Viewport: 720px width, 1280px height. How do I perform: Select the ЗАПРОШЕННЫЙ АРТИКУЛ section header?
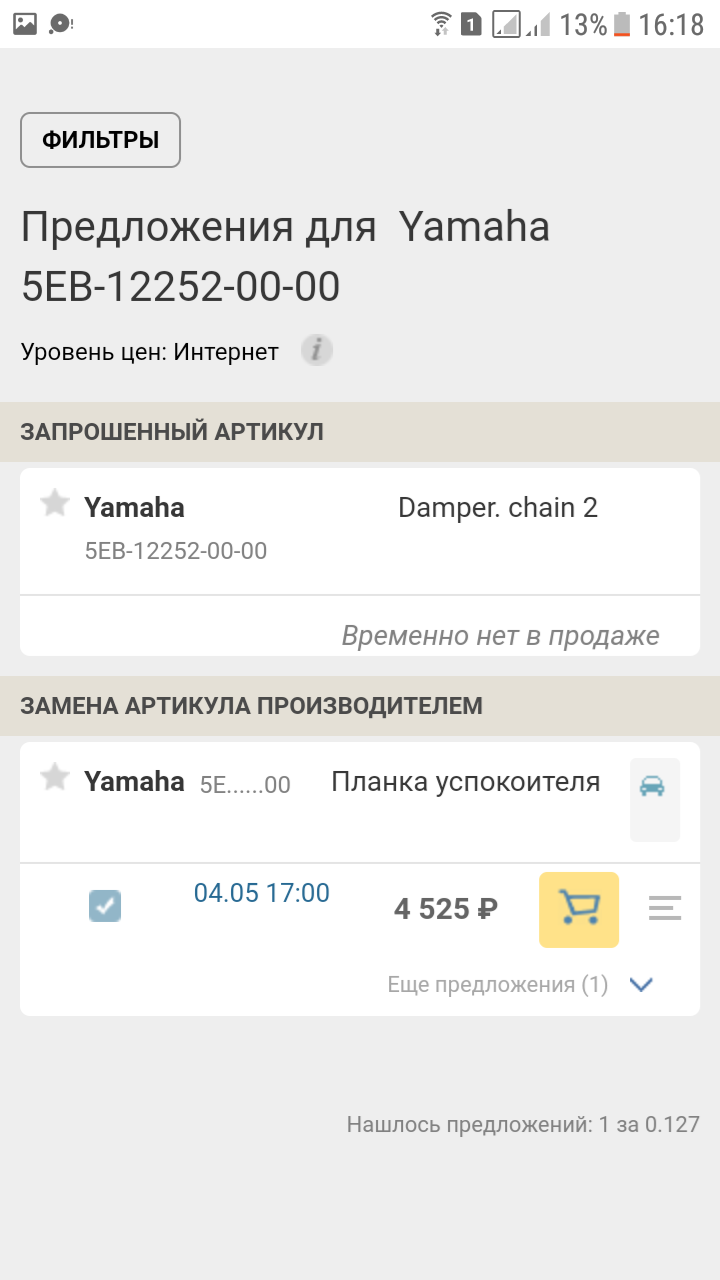(x=172, y=432)
